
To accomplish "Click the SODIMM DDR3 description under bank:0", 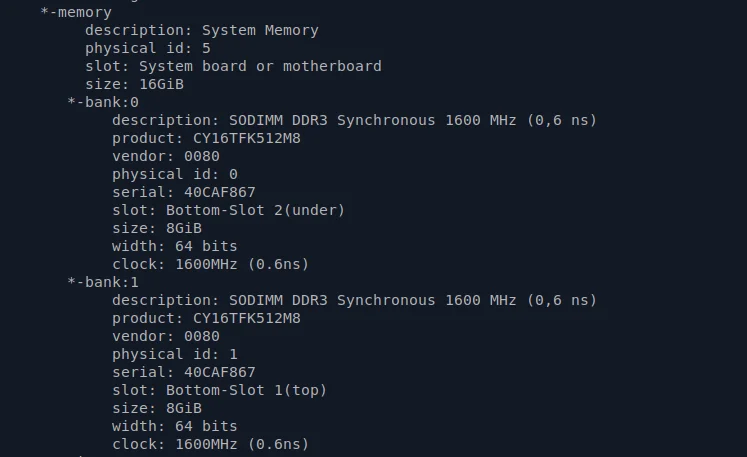I will (x=353, y=120).
